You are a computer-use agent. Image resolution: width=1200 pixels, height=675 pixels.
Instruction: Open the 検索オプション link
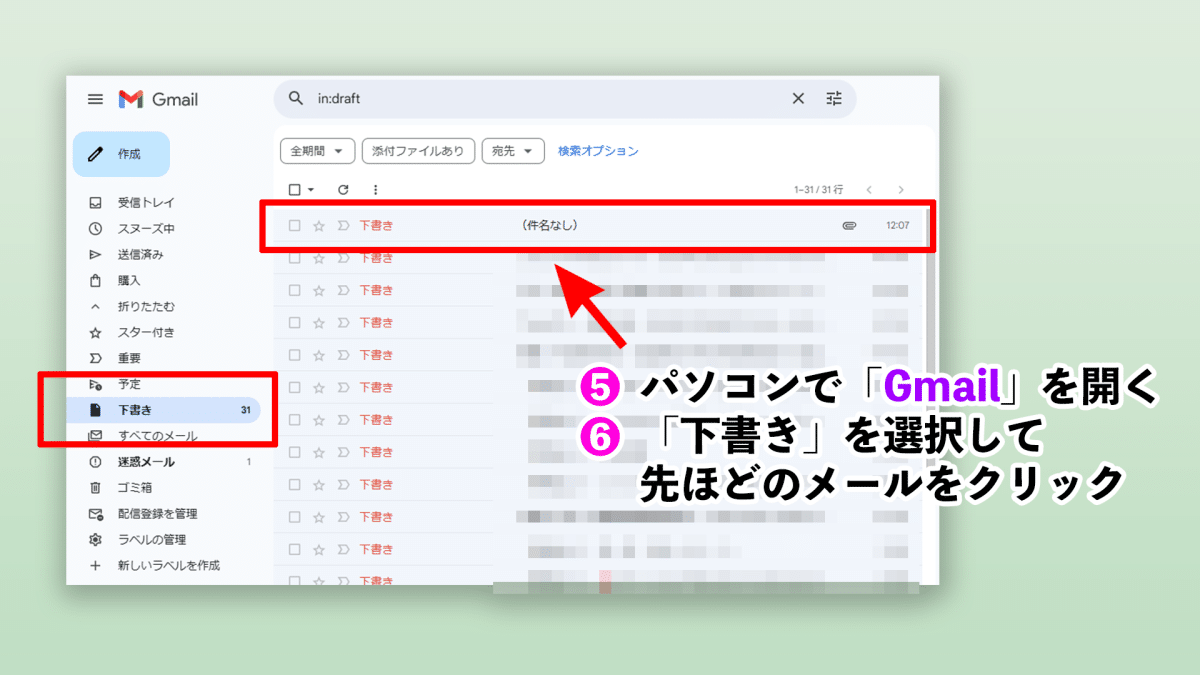pos(598,151)
